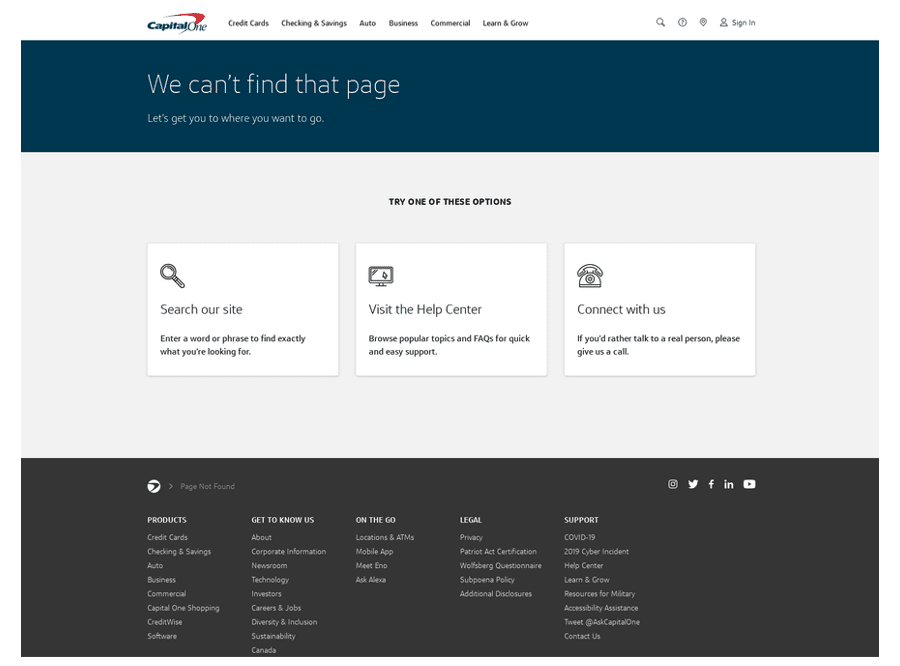Image resolution: width=900 pixels, height=666 pixels.
Task: Open footer Investors link
Action: [266, 594]
